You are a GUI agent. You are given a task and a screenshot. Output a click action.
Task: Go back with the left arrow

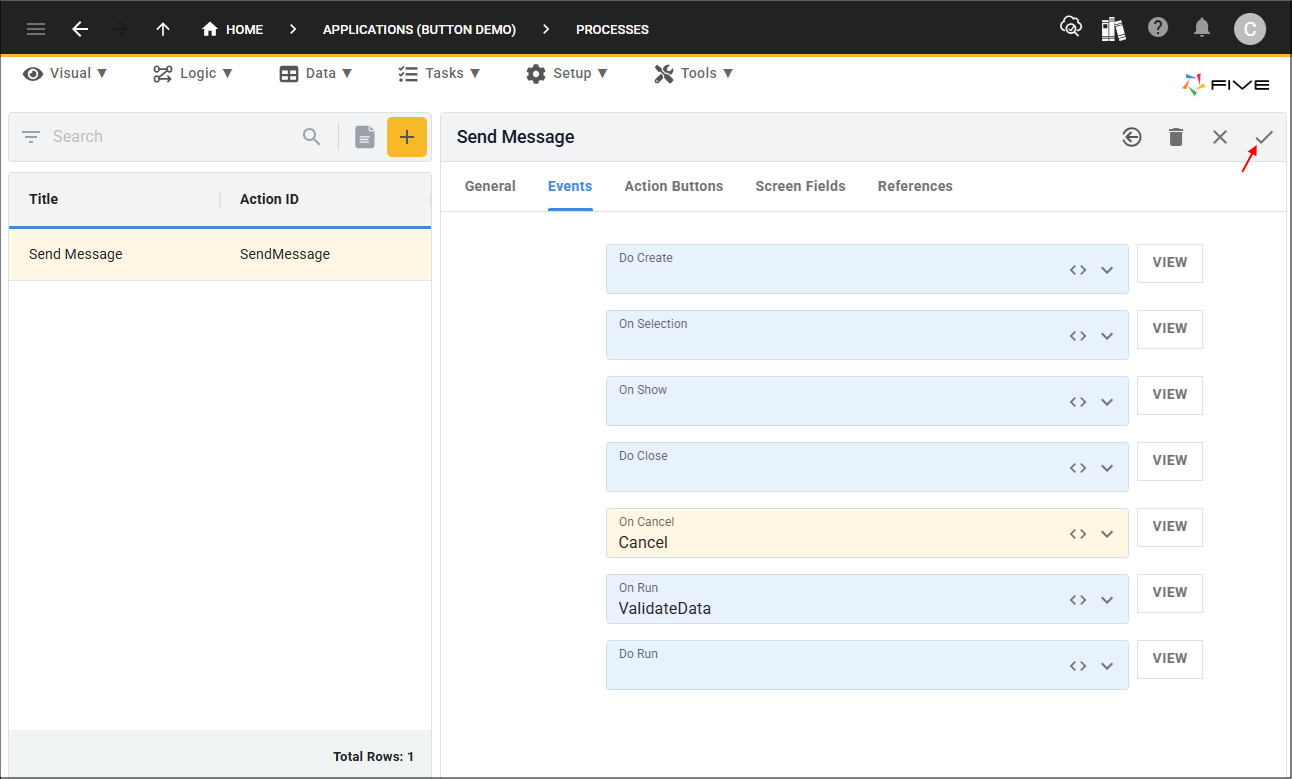pos(80,29)
